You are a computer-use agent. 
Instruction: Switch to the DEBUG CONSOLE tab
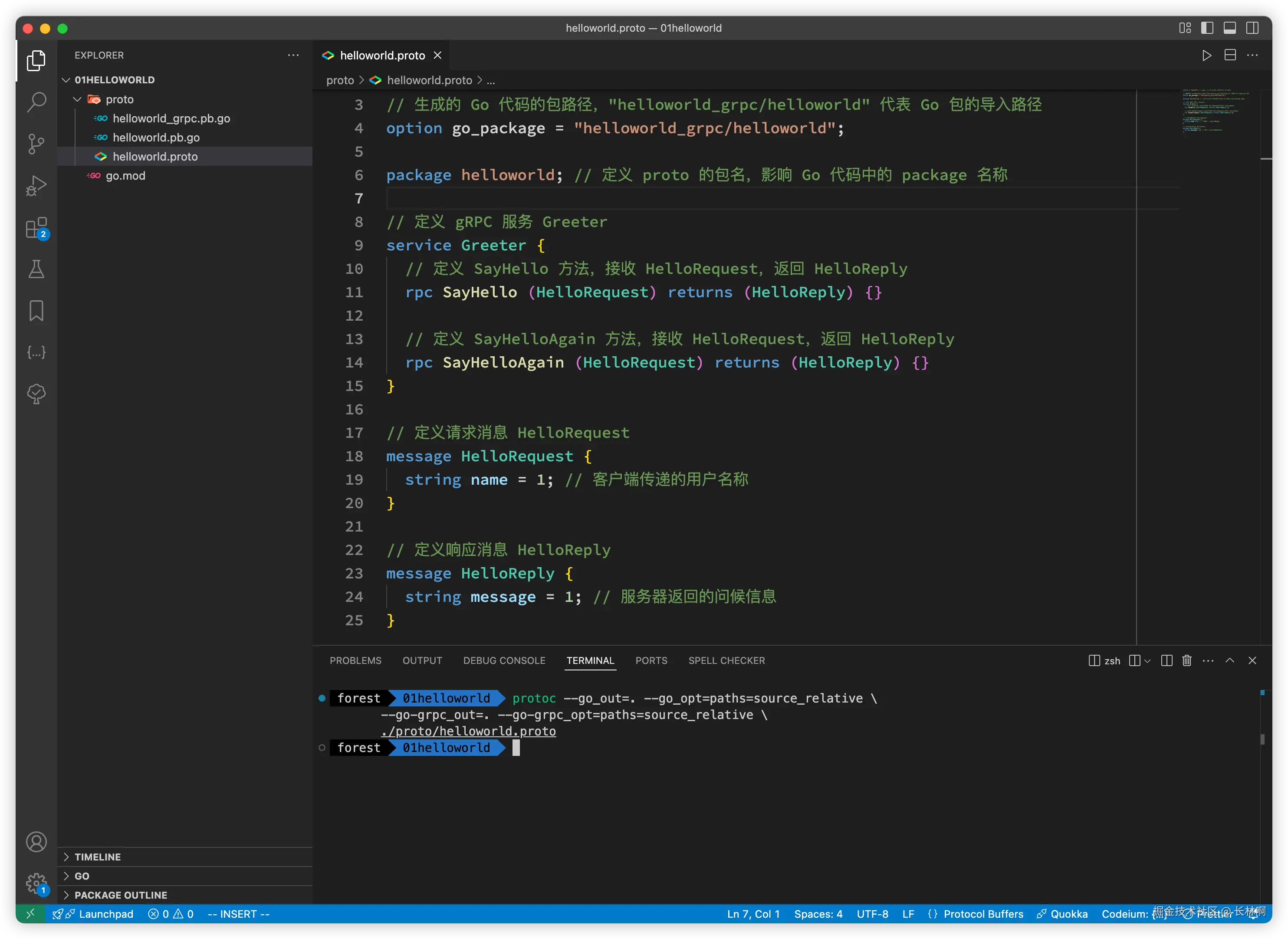[x=503, y=660]
